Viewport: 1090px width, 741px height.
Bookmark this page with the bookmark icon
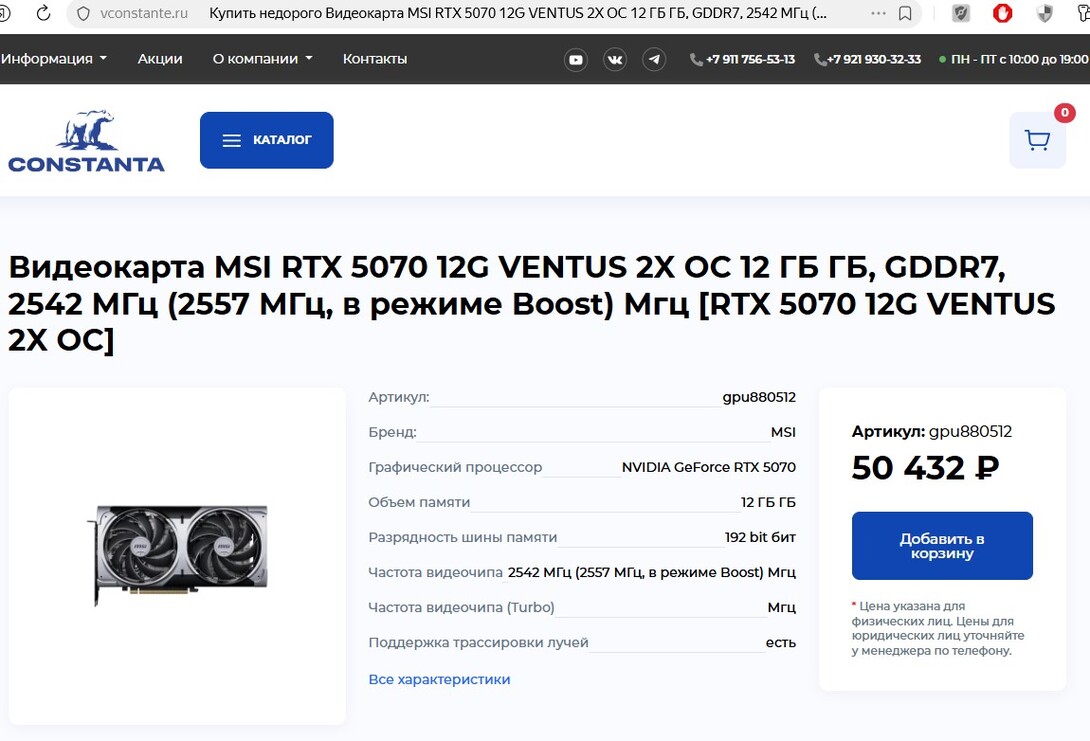pos(905,14)
